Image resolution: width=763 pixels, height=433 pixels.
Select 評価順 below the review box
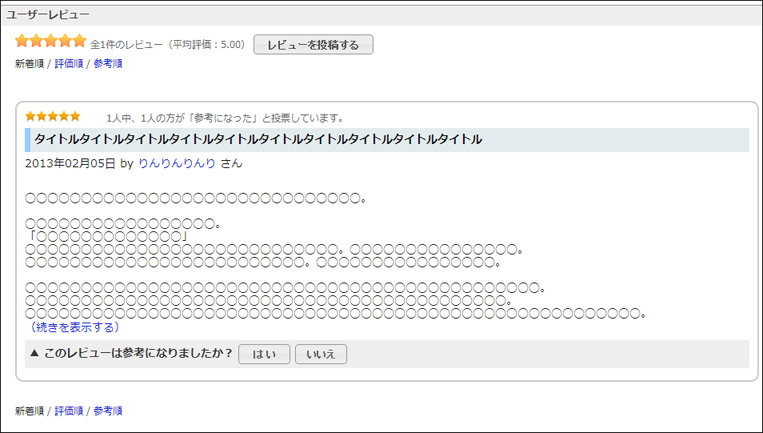pyautogui.click(x=68, y=411)
